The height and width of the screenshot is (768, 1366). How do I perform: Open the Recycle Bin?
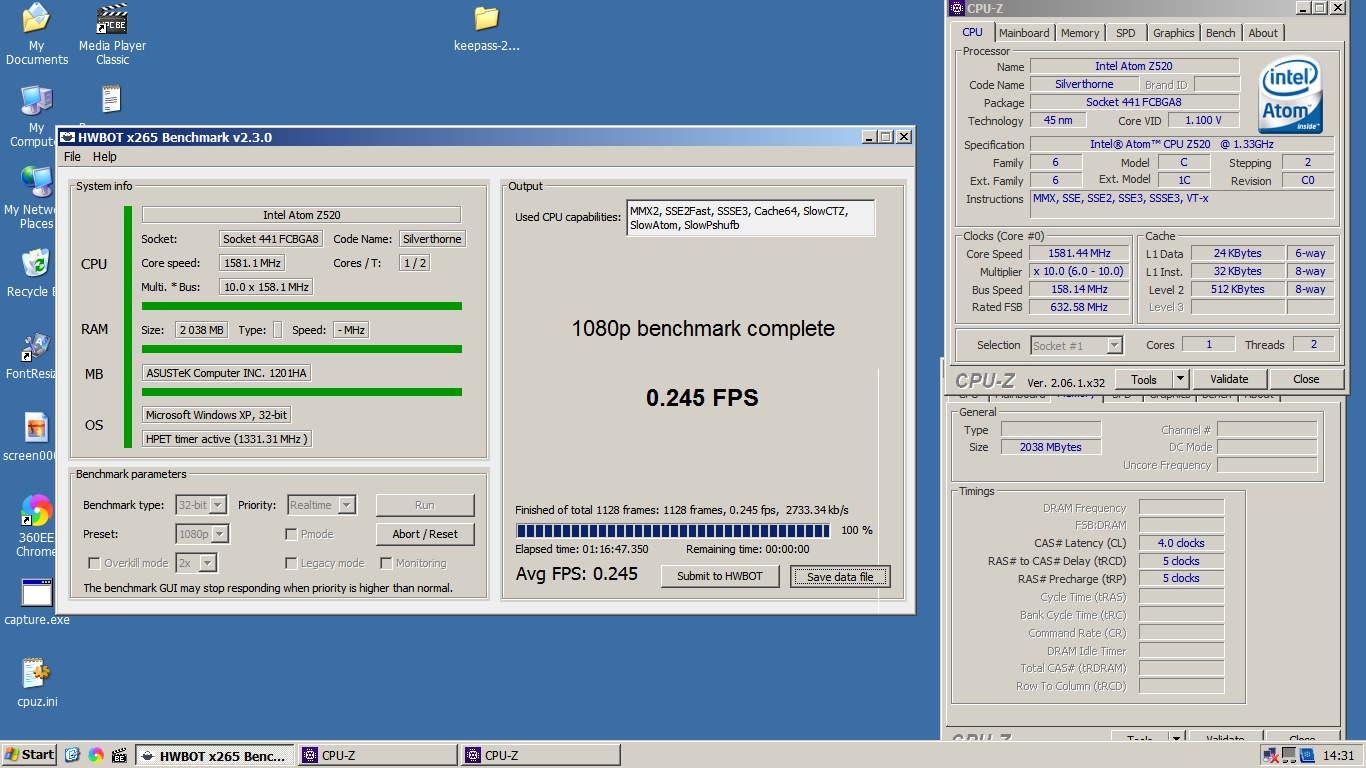point(36,273)
